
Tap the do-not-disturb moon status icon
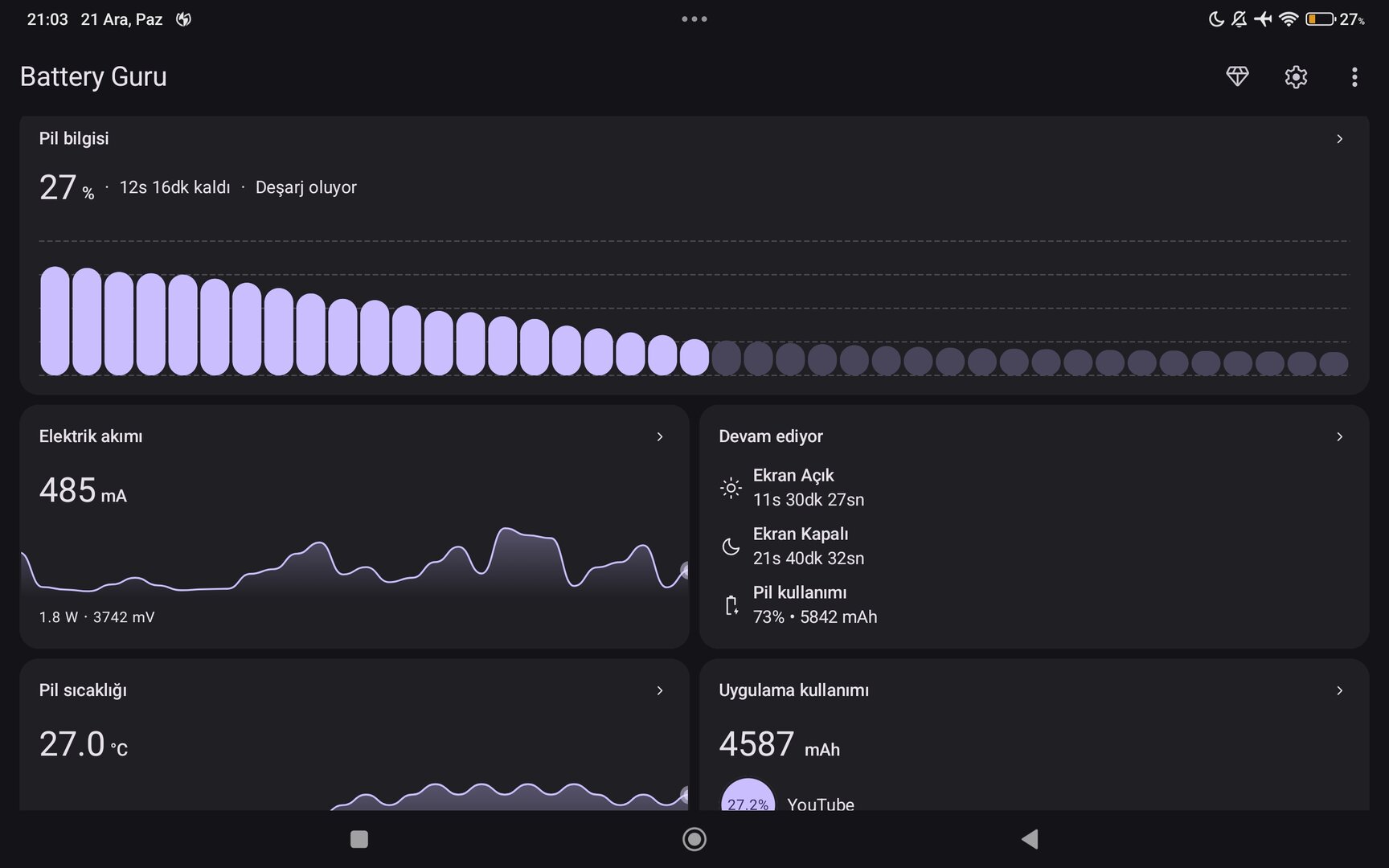pyautogui.click(x=1216, y=19)
